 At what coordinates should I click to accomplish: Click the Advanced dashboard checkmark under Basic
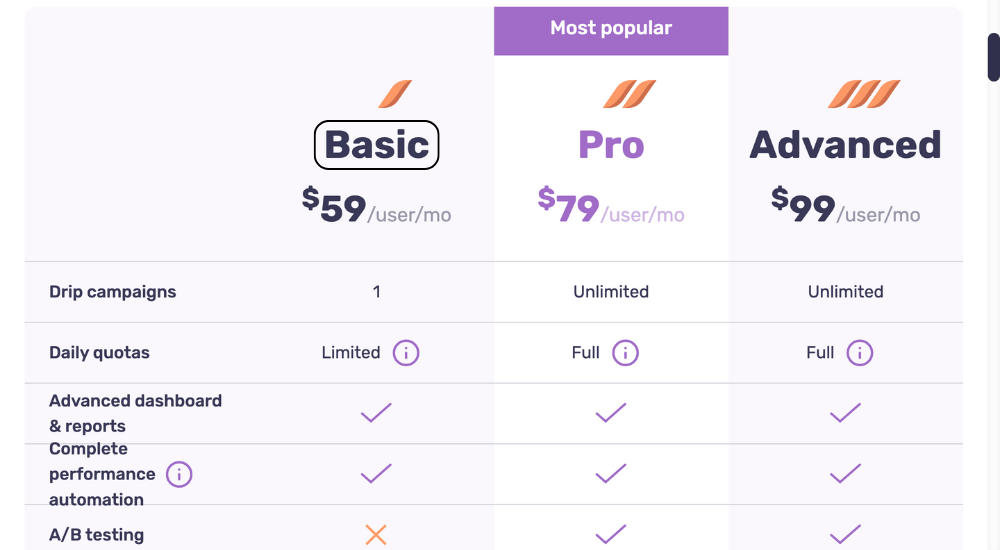coord(376,413)
